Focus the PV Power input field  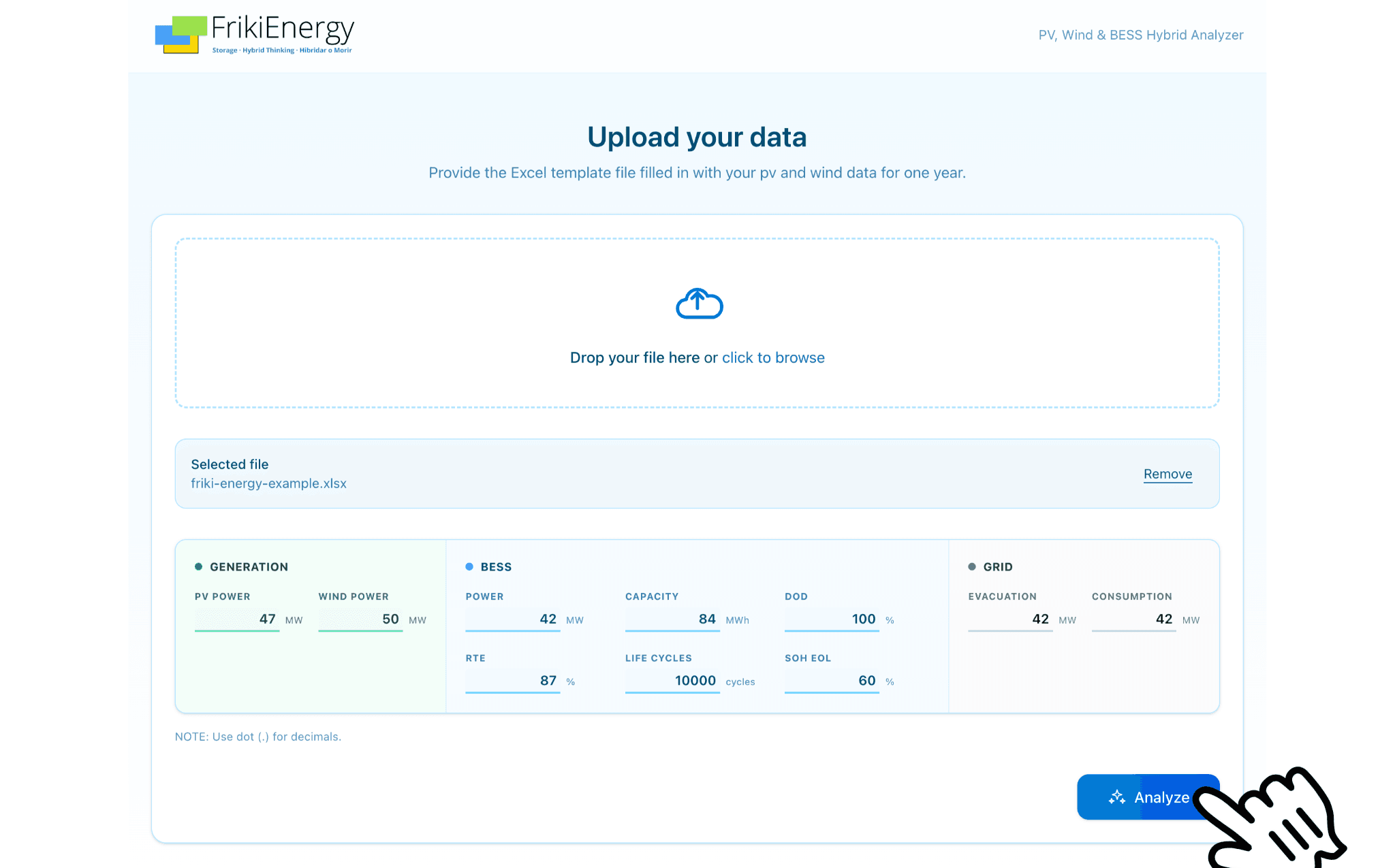tap(237, 619)
